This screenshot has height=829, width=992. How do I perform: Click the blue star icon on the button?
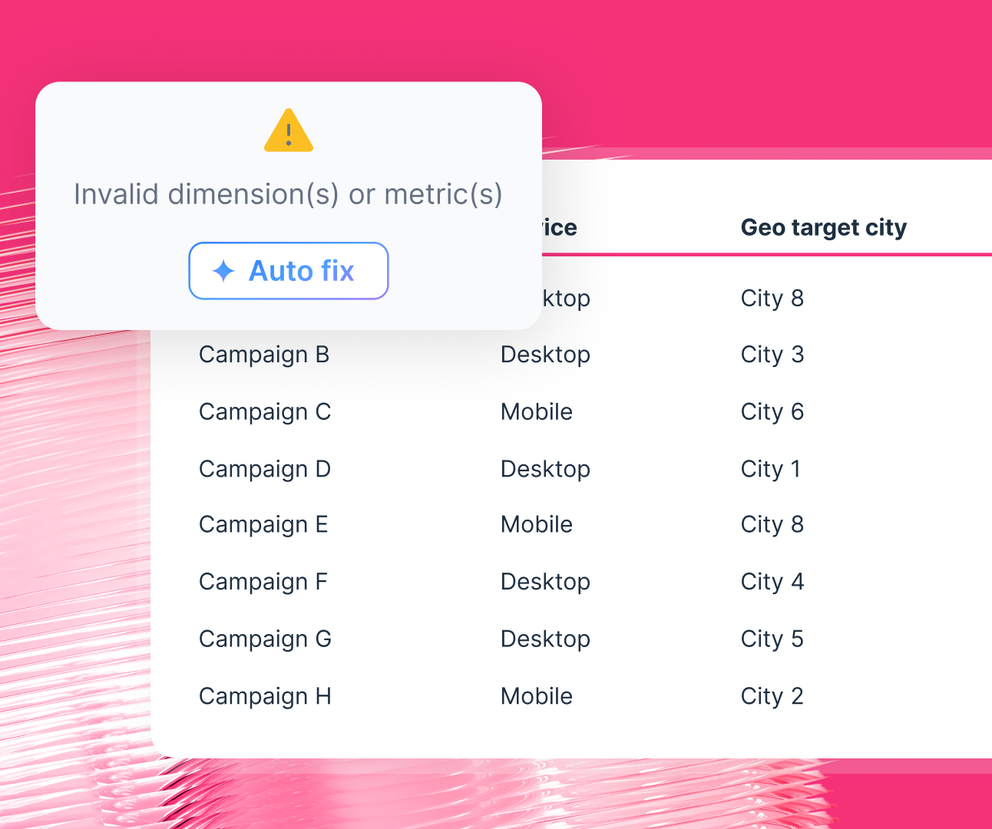222,270
